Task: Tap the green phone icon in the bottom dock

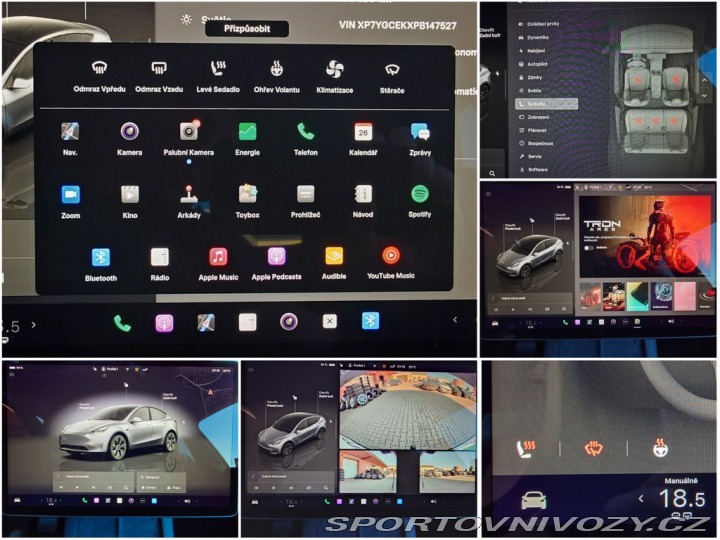Action: 122,323
